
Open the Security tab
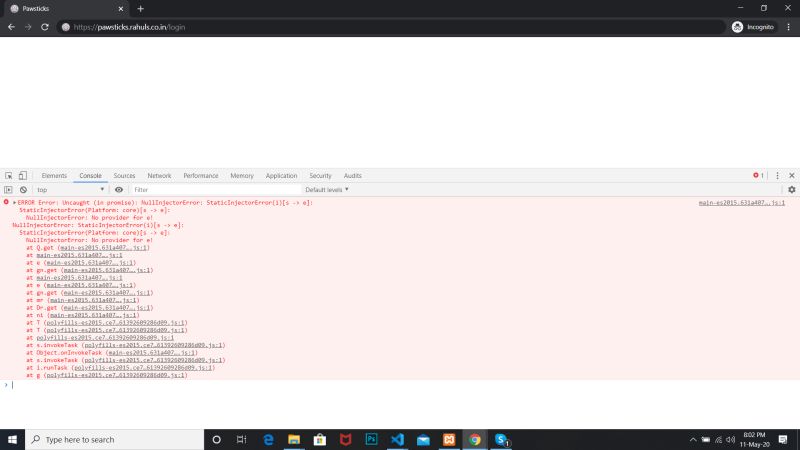(x=320, y=176)
